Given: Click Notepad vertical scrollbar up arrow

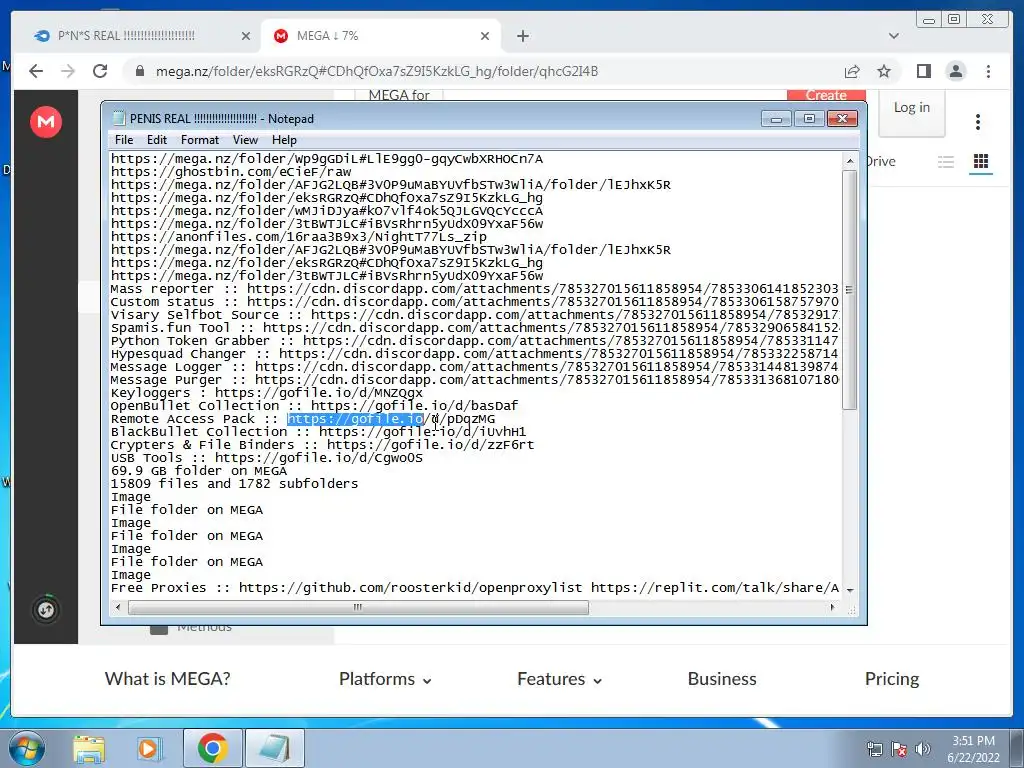Looking at the screenshot, I should point(850,161).
